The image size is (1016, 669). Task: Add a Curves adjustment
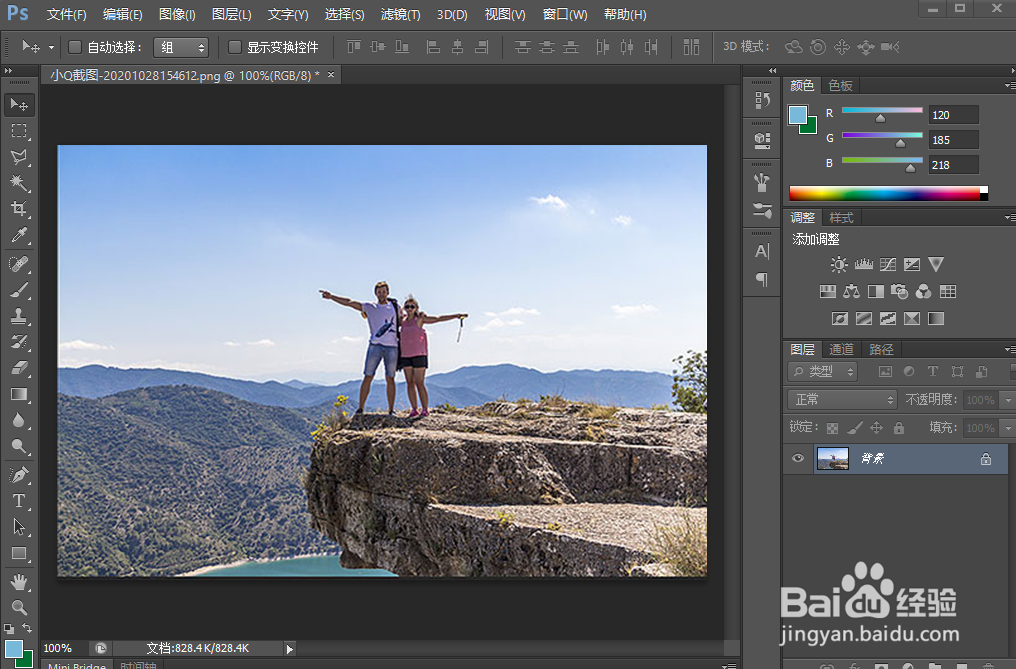coord(888,264)
